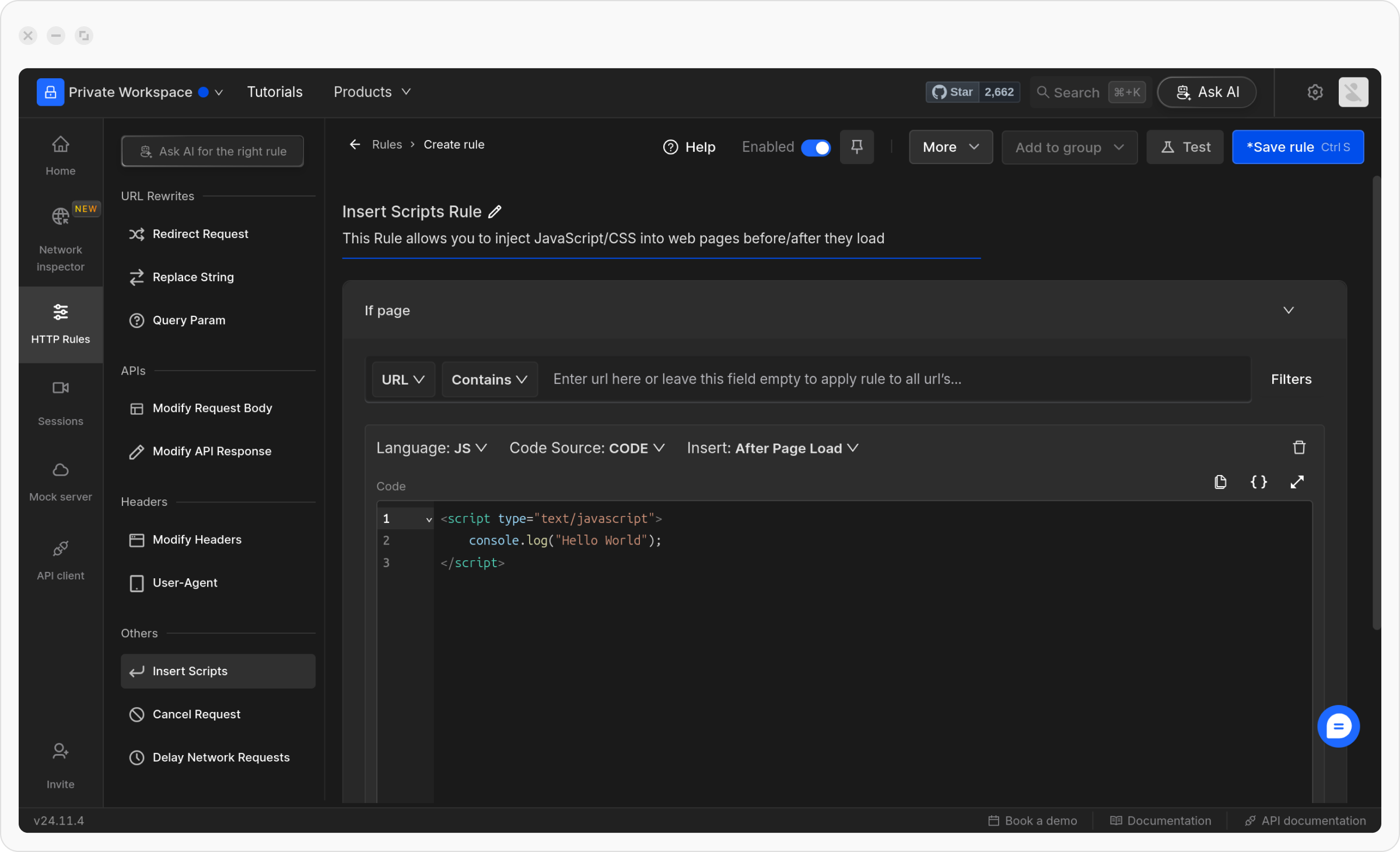The width and height of the screenshot is (1400, 852).
Task: Click the pin rule icon
Action: point(856,147)
